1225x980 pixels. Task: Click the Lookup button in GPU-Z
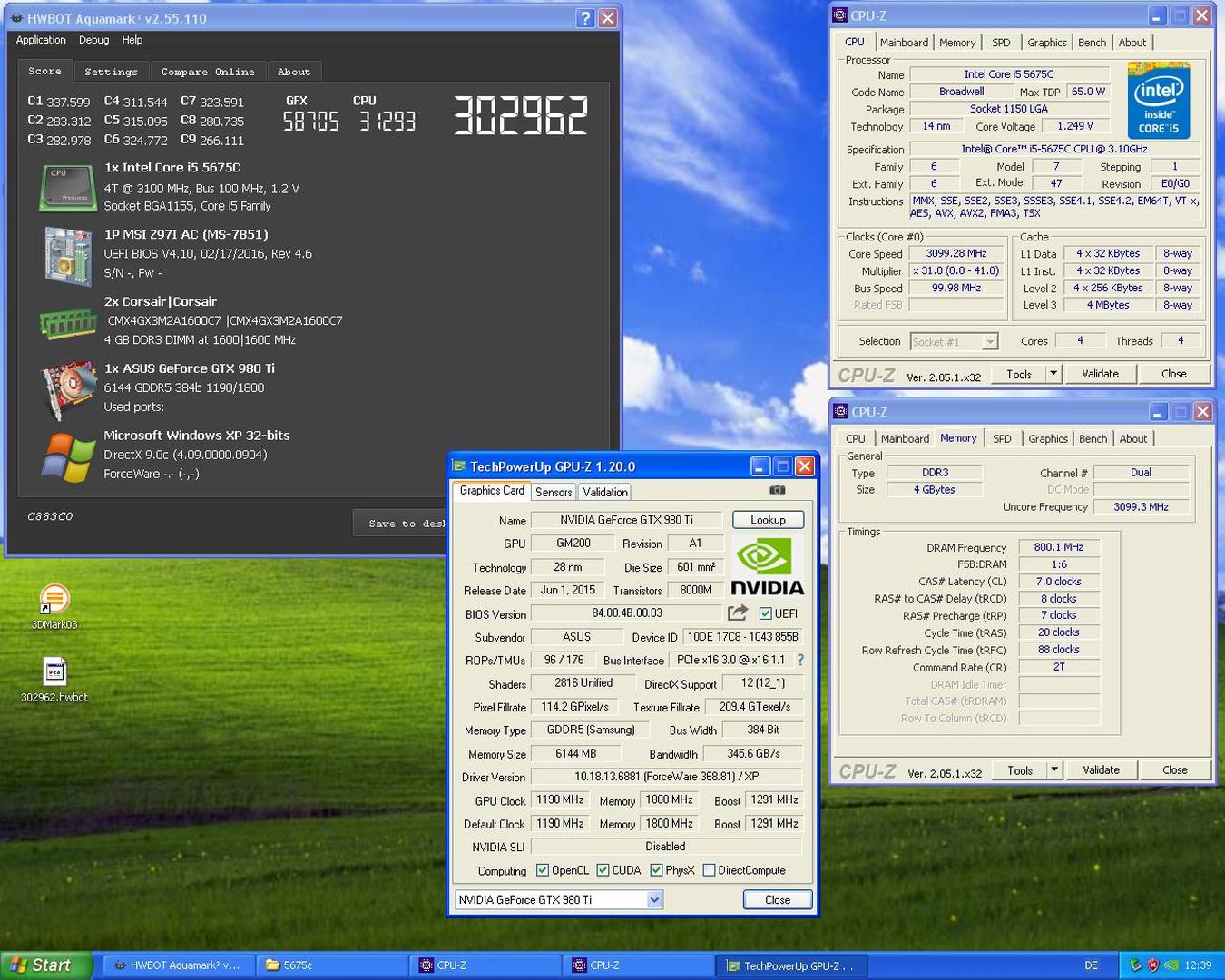(x=768, y=520)
